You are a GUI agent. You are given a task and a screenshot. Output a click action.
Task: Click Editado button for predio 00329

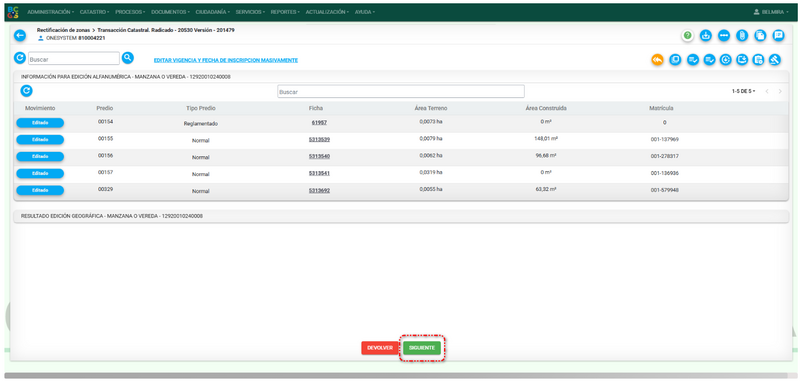(x=40, y=190)
